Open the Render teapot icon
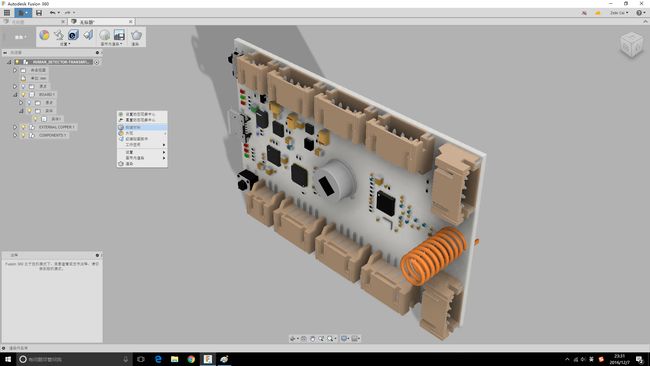This screenshot has width=650, height=366. (x=136, y=35)
